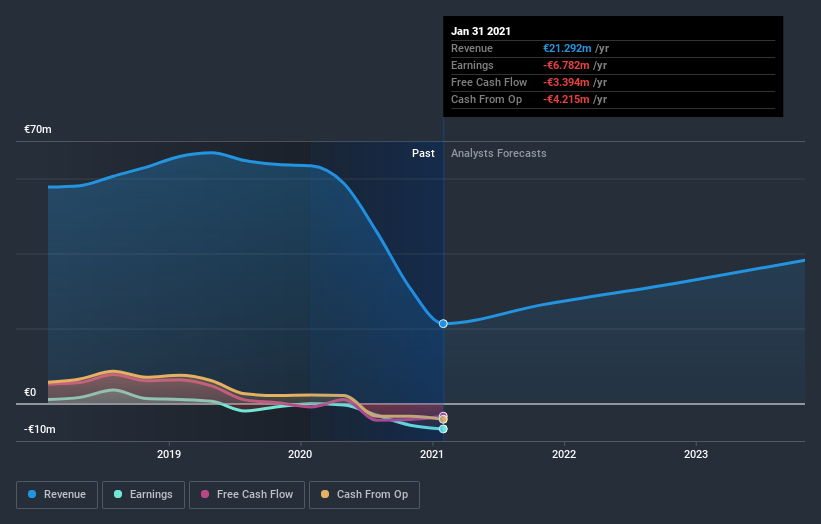Click the -€10m y-axis label
The height and width of the screenshot is (524, 821).
tap(40, 429)
